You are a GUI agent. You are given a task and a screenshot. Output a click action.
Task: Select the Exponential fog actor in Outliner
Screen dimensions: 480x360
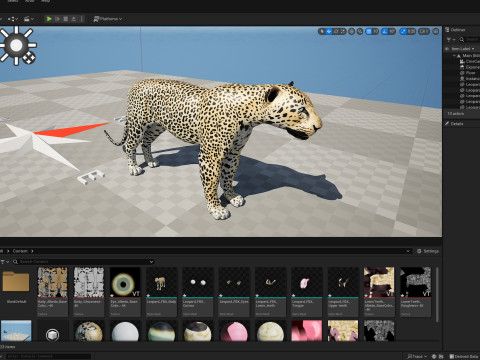(x=470, y=67)
